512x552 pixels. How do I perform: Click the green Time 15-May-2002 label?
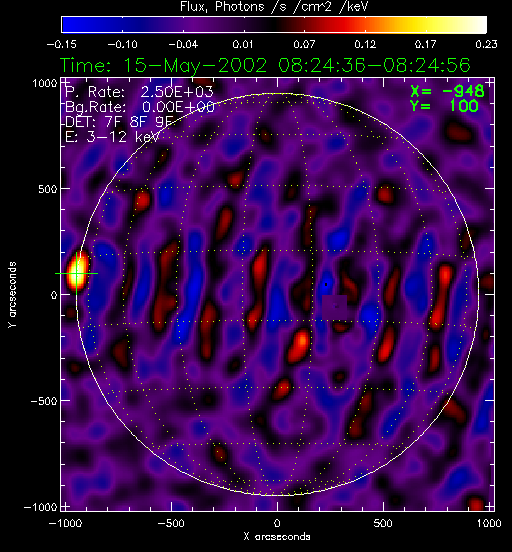(265, 65)
